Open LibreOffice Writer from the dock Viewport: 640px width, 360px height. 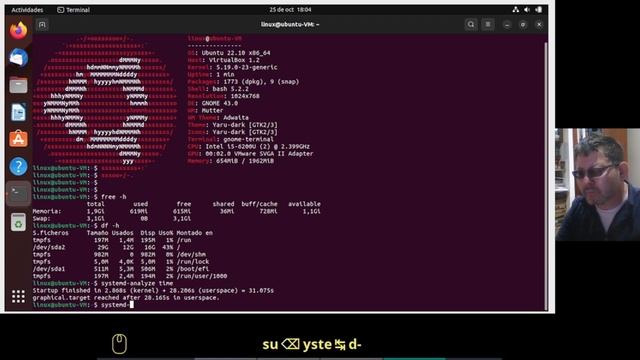pos(18,112)
